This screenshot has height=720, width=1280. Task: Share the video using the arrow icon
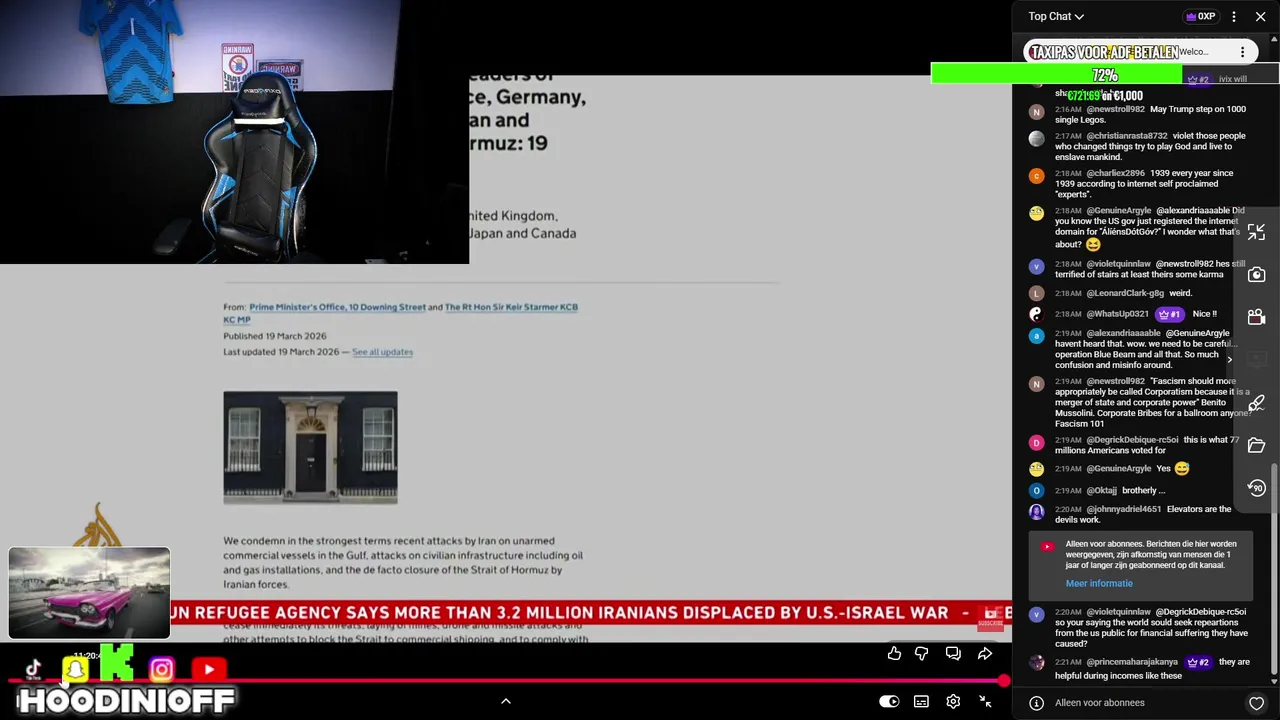[985, 653]
